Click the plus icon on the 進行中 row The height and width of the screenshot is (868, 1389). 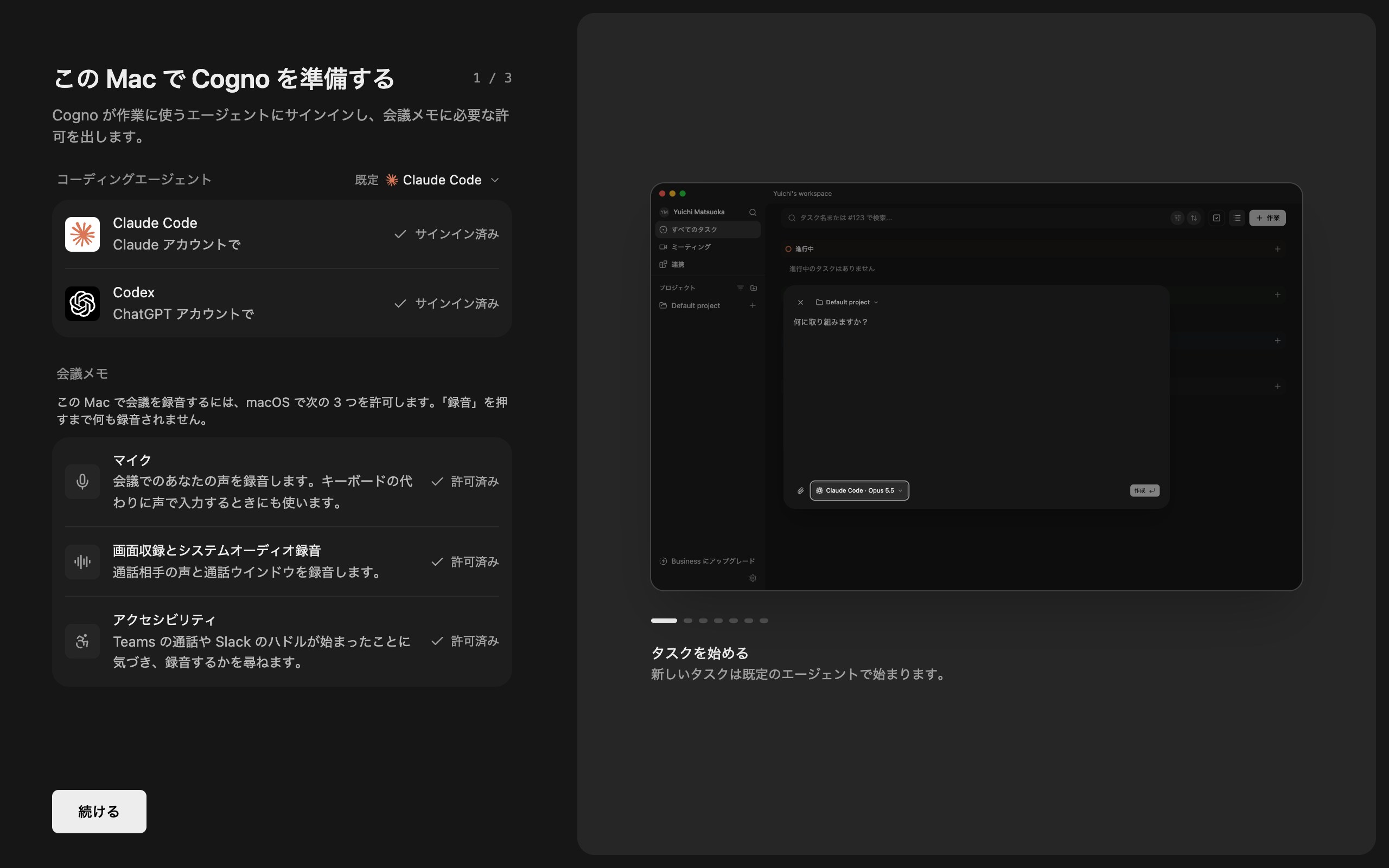[x=1278, y=249]
